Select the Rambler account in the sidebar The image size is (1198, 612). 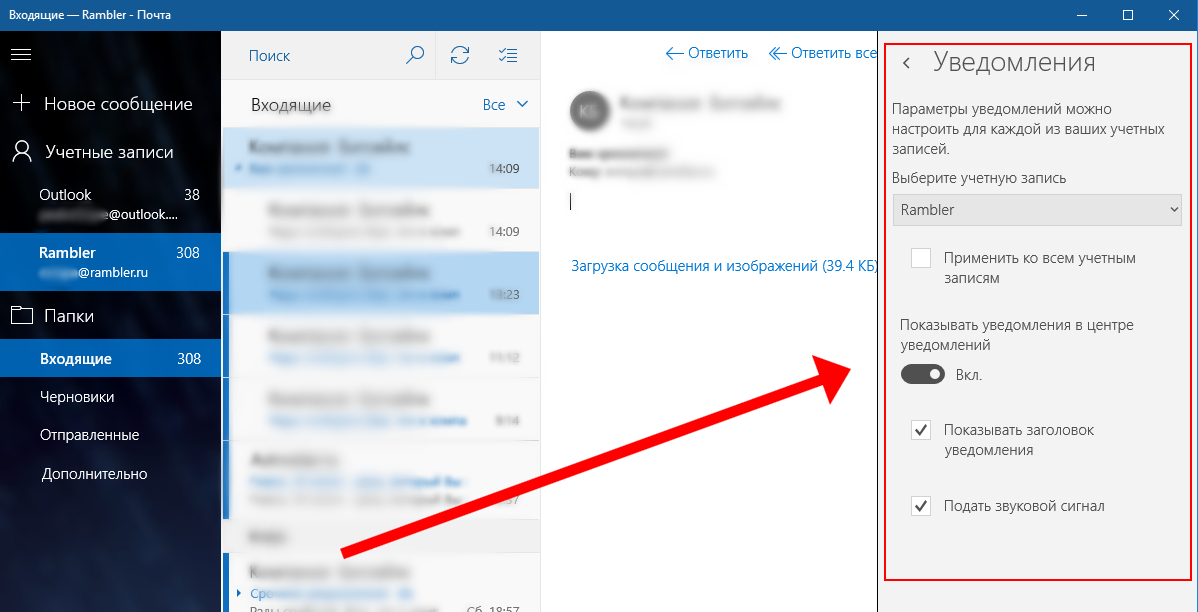coord(110,262)
